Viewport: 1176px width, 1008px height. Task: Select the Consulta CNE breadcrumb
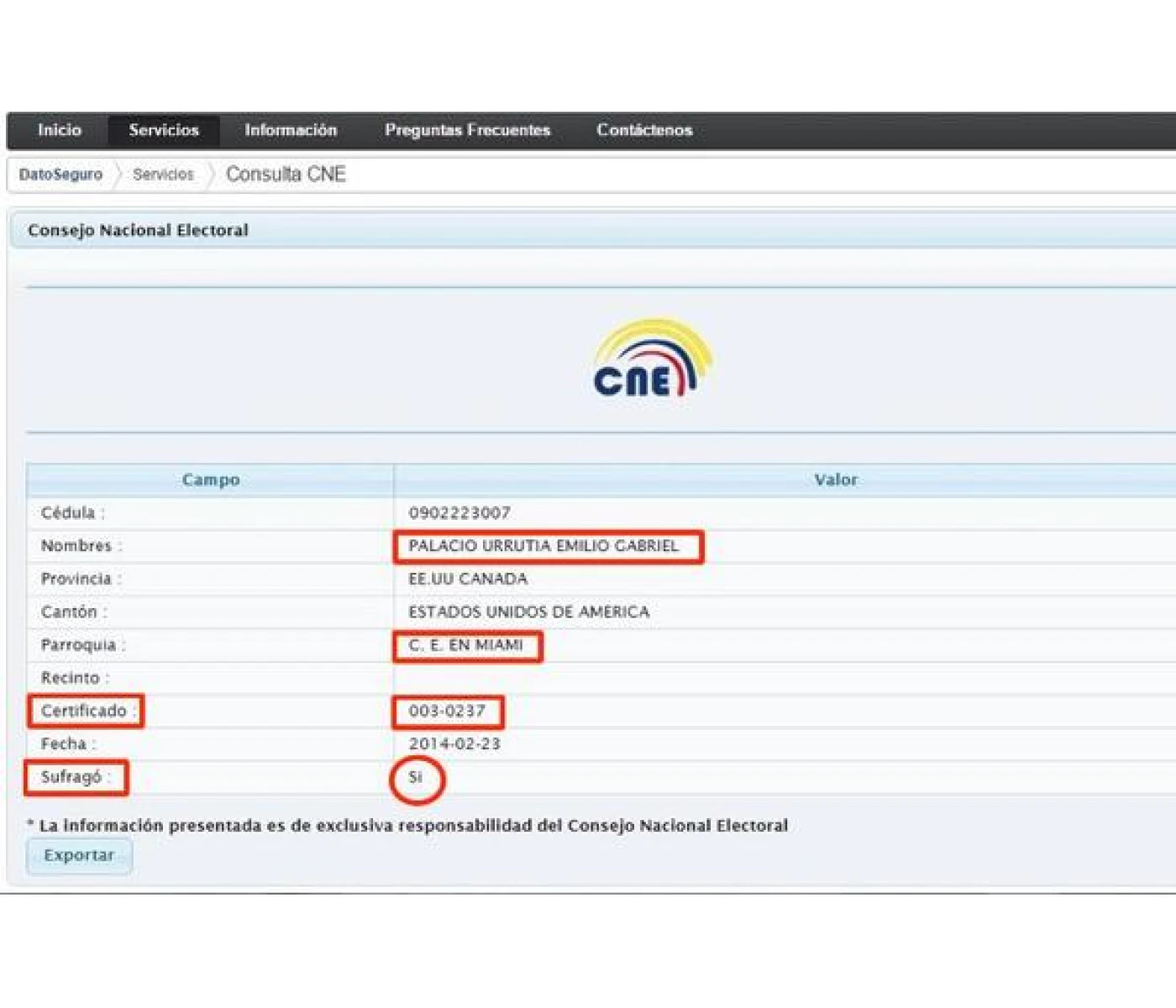point(286,174)
